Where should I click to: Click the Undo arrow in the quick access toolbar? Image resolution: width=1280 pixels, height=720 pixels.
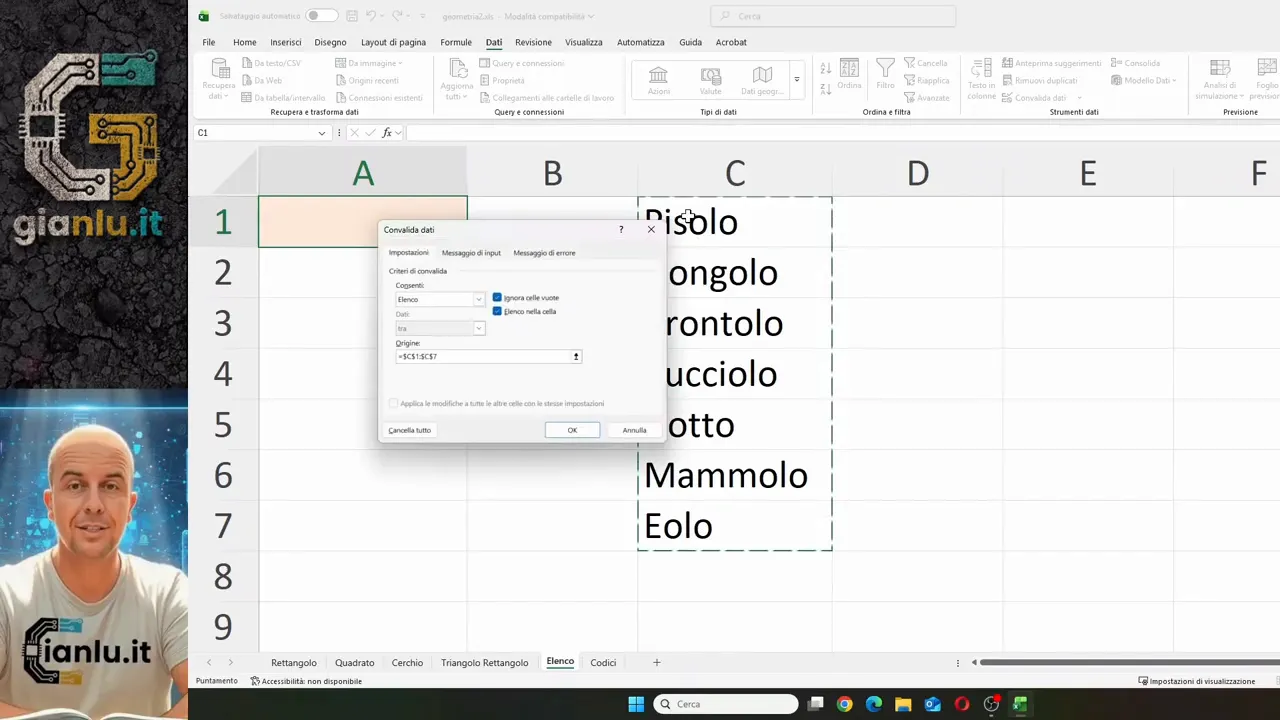(370, 16)
